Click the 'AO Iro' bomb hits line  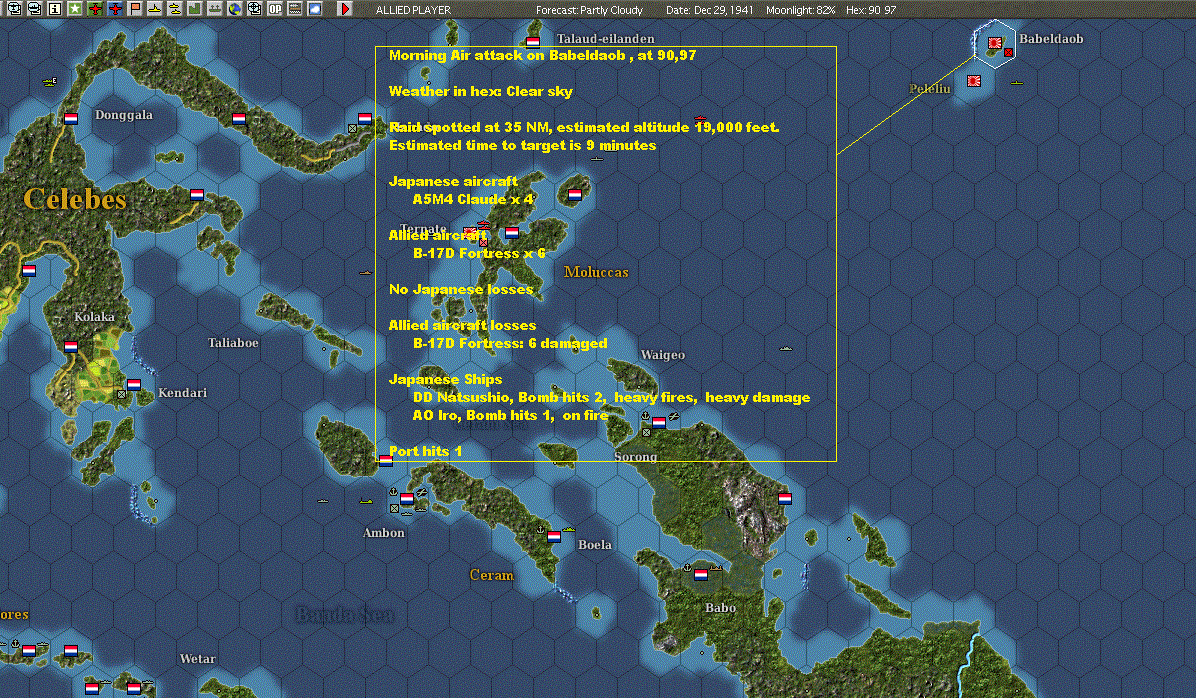tap(510, 415)
